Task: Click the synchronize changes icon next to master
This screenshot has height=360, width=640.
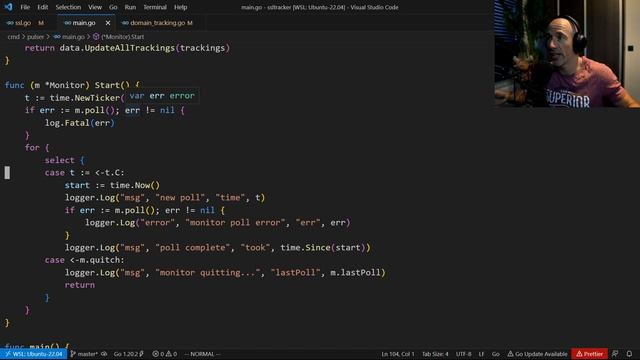Action: (104, 354)
